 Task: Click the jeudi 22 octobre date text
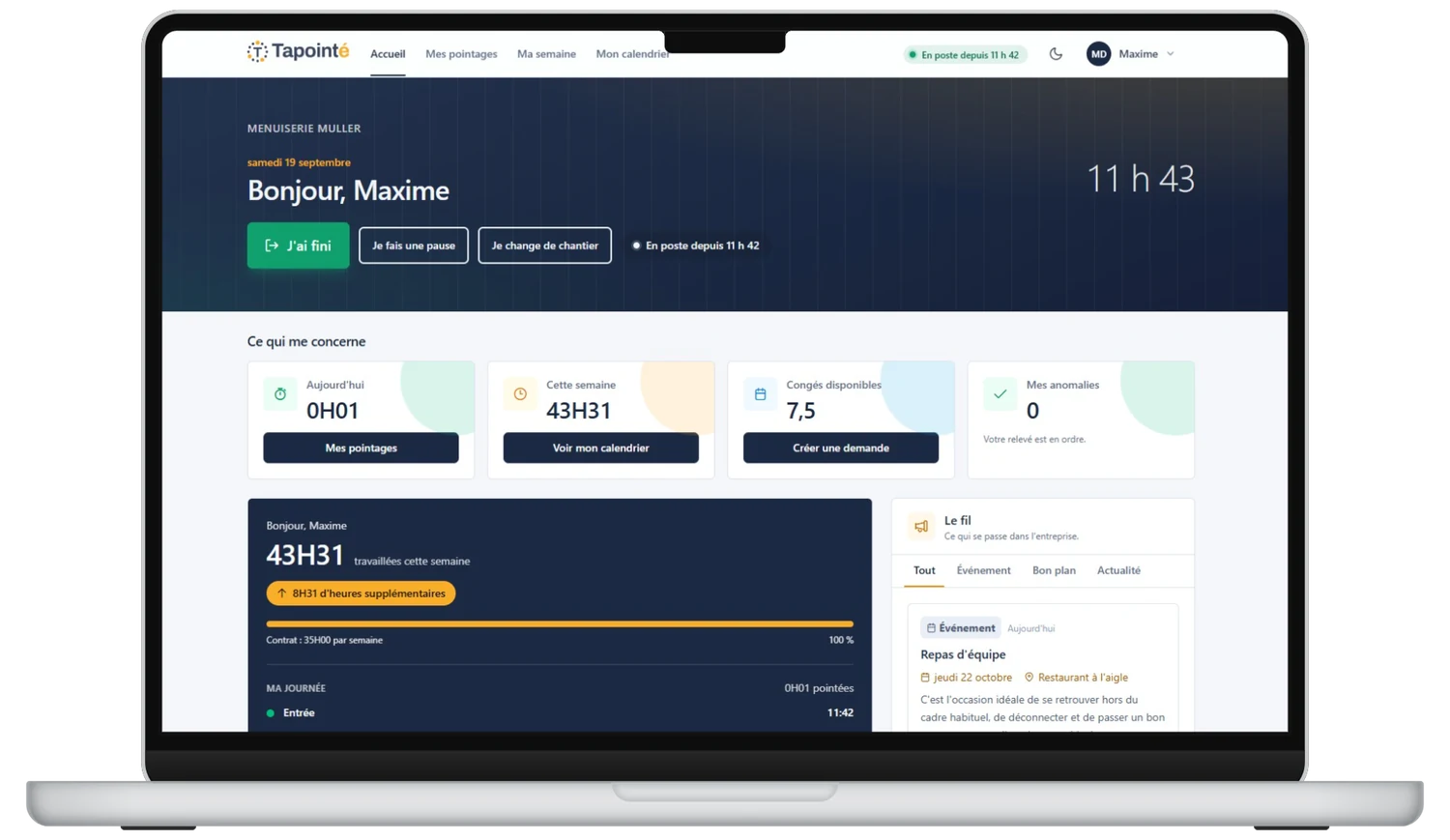972,678
